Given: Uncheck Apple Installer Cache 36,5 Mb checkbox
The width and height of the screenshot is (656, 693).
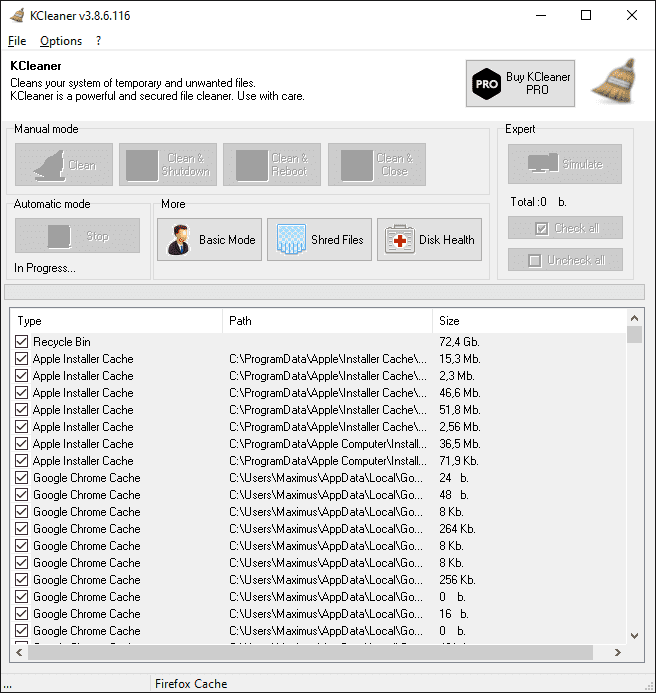Looking at the screenshot, I should point(21,444).
